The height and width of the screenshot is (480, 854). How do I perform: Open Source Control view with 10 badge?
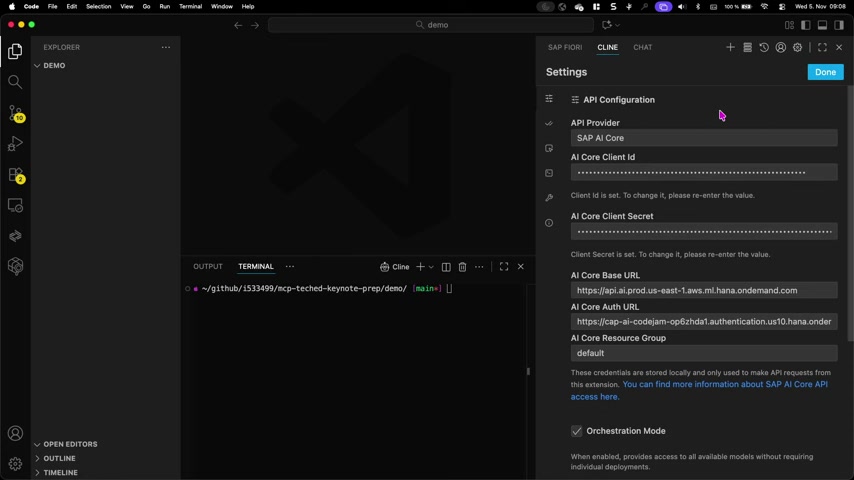click(x=15, y=113)
